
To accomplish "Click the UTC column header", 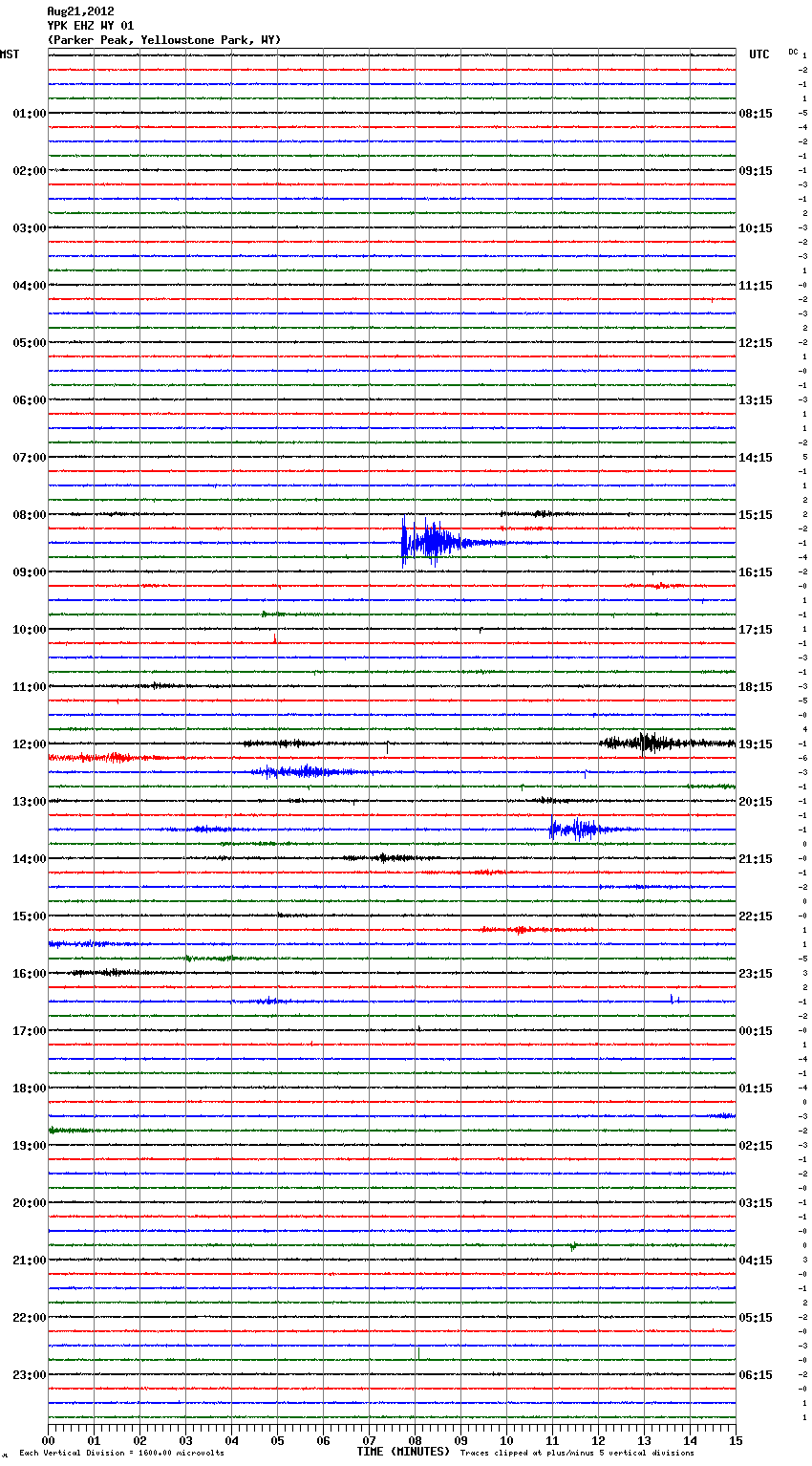I will click(x=759, y=54).
